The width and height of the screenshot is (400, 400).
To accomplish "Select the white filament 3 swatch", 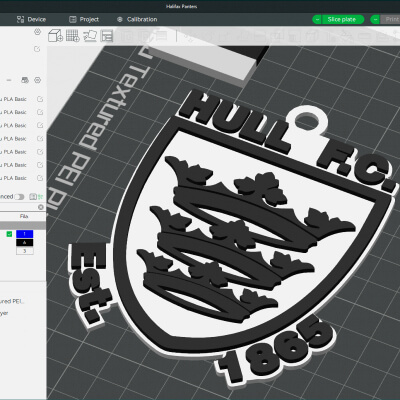I will click(25, 251).
